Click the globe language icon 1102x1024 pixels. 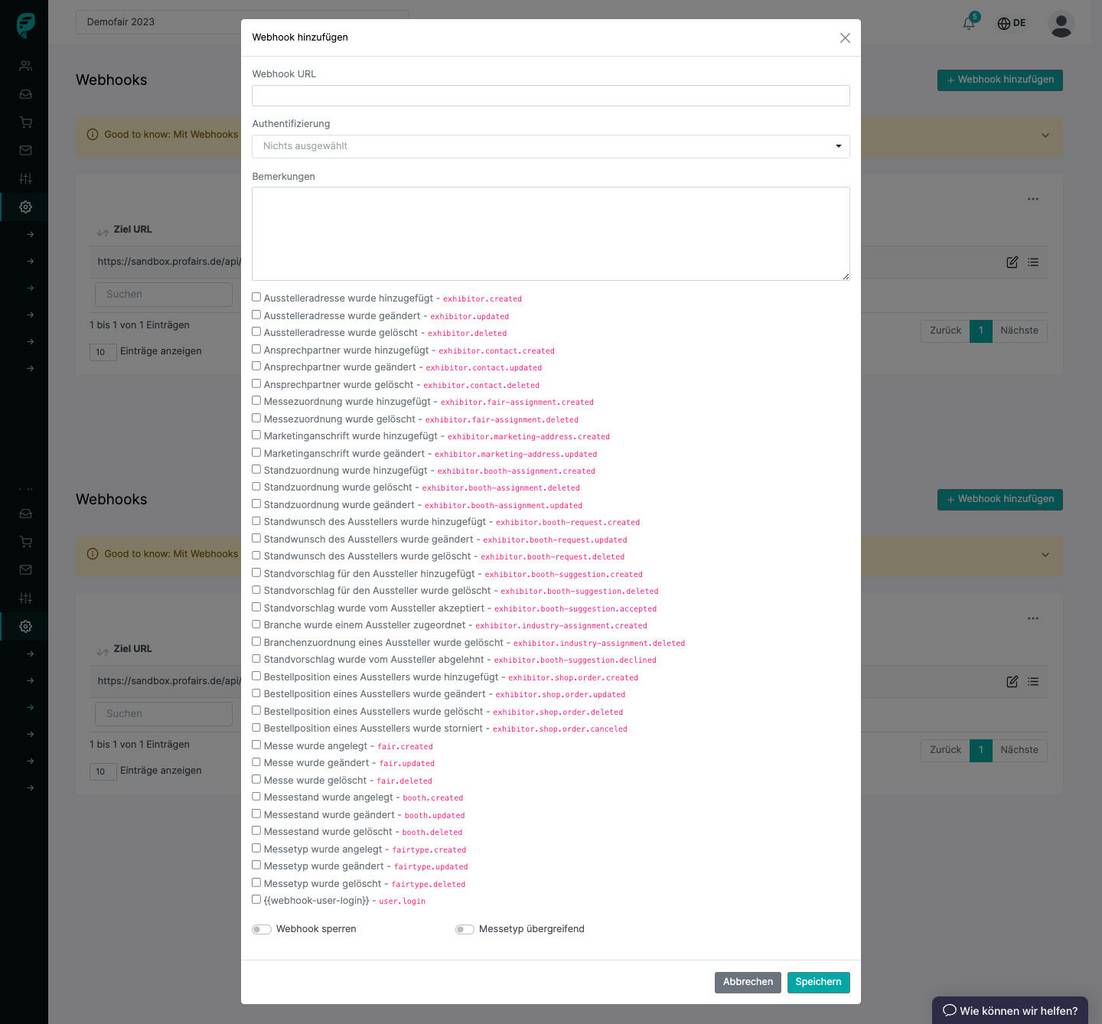pyautogui.click(x=1004, y=23)
